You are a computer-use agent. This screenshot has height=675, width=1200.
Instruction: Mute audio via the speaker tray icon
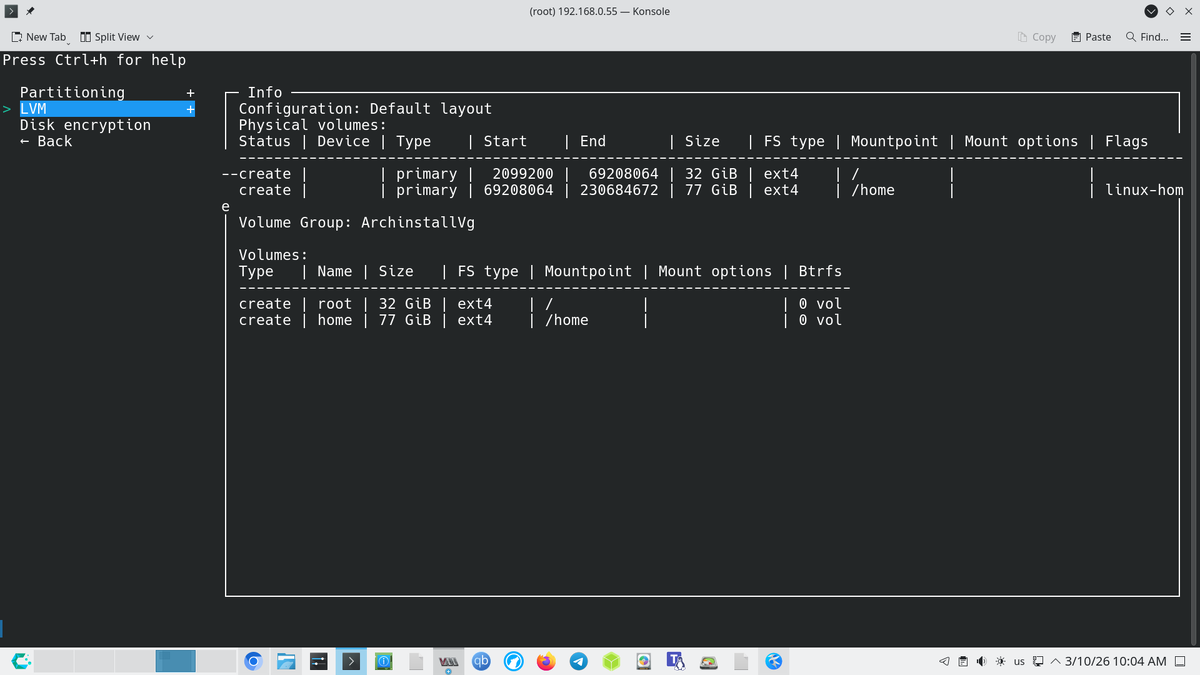point(981,661)
